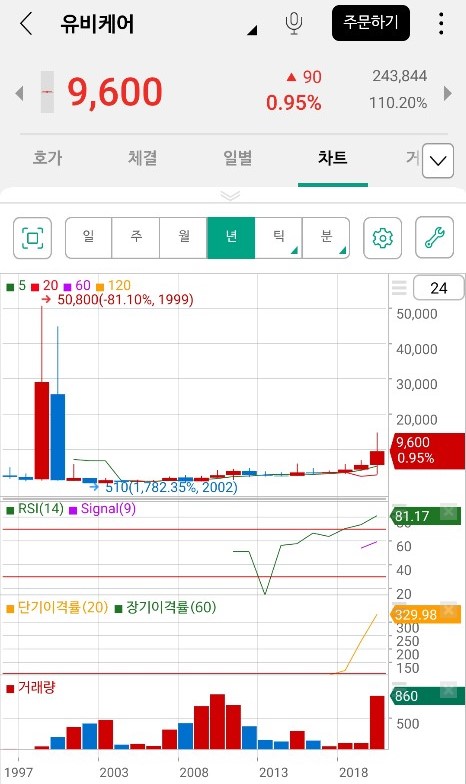Tap the 2018 year axis label

click(353, 772)
